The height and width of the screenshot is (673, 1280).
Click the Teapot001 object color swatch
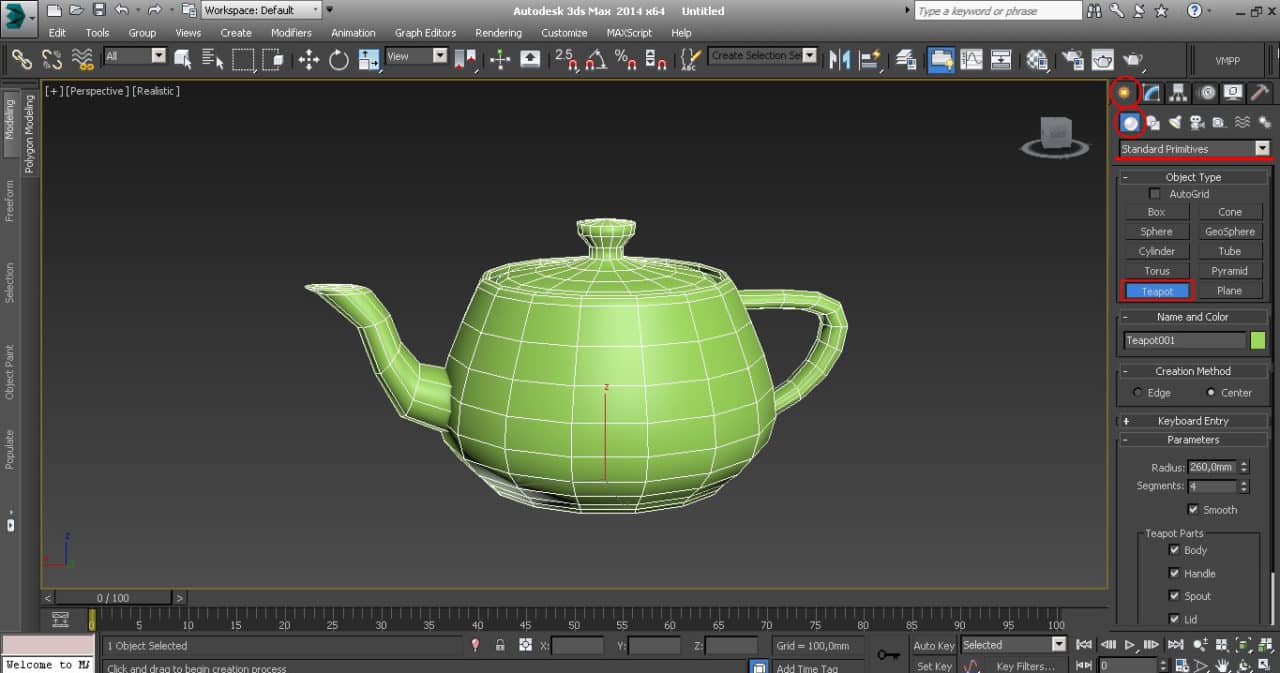[x=1257, y=340]
